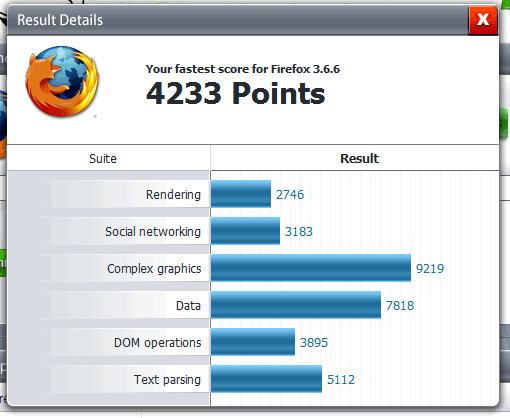Click the Complex graphics result bar

click(x=311, y=268)
